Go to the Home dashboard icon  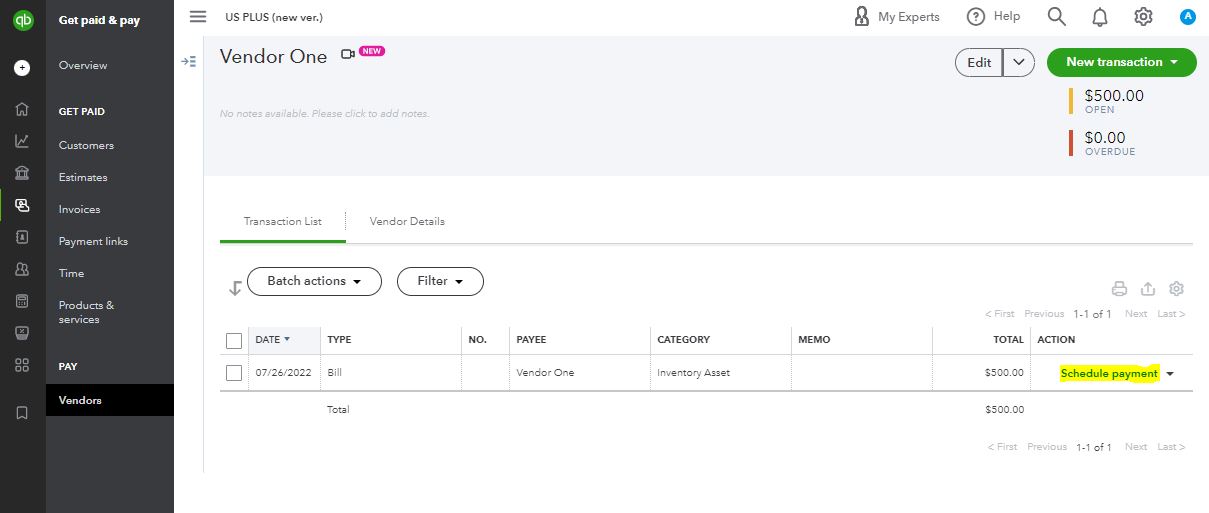tap(22, 109)
